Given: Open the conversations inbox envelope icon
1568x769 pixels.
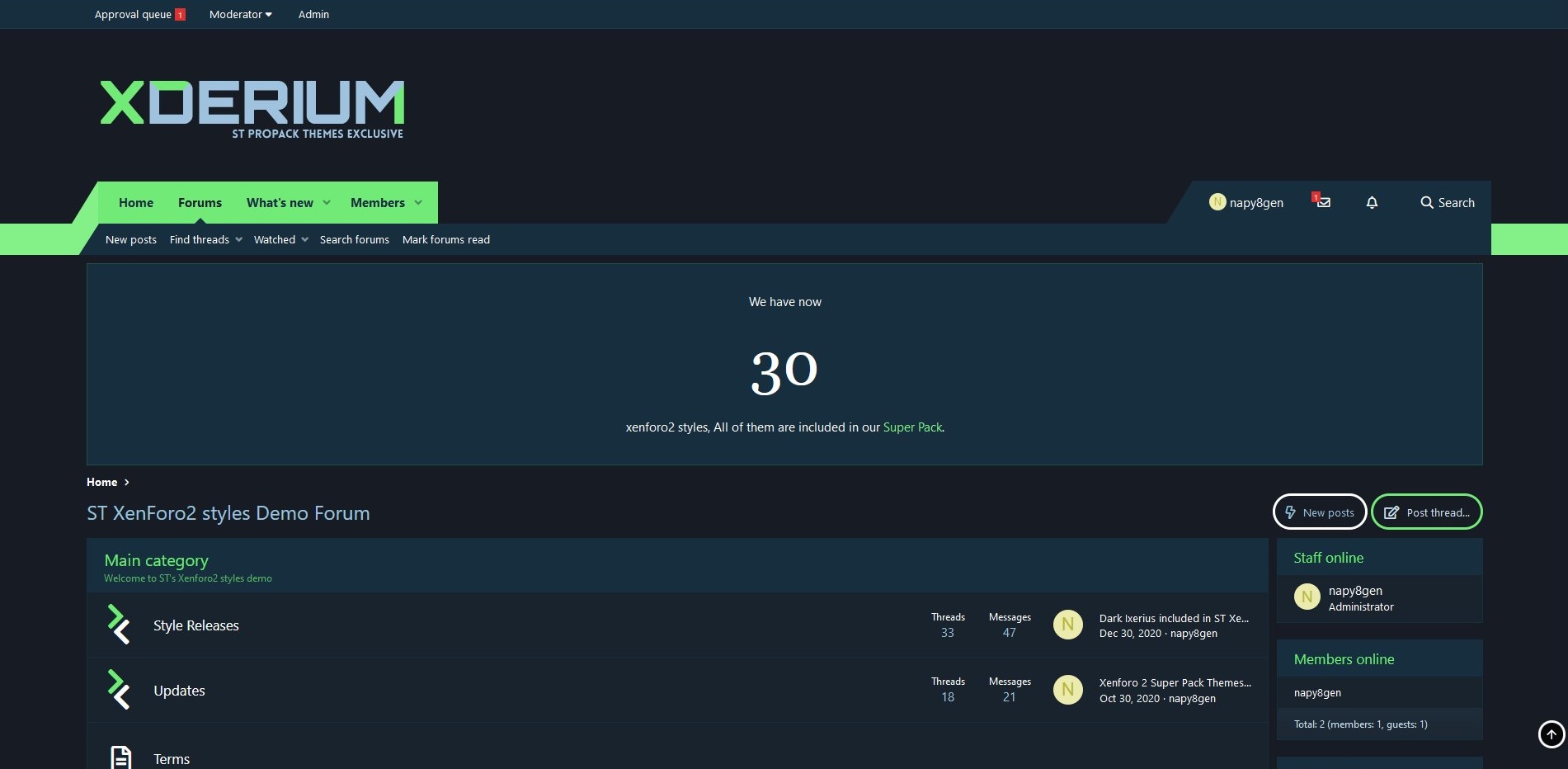Looking at the screenshot, I should [x=1323, y=202].
